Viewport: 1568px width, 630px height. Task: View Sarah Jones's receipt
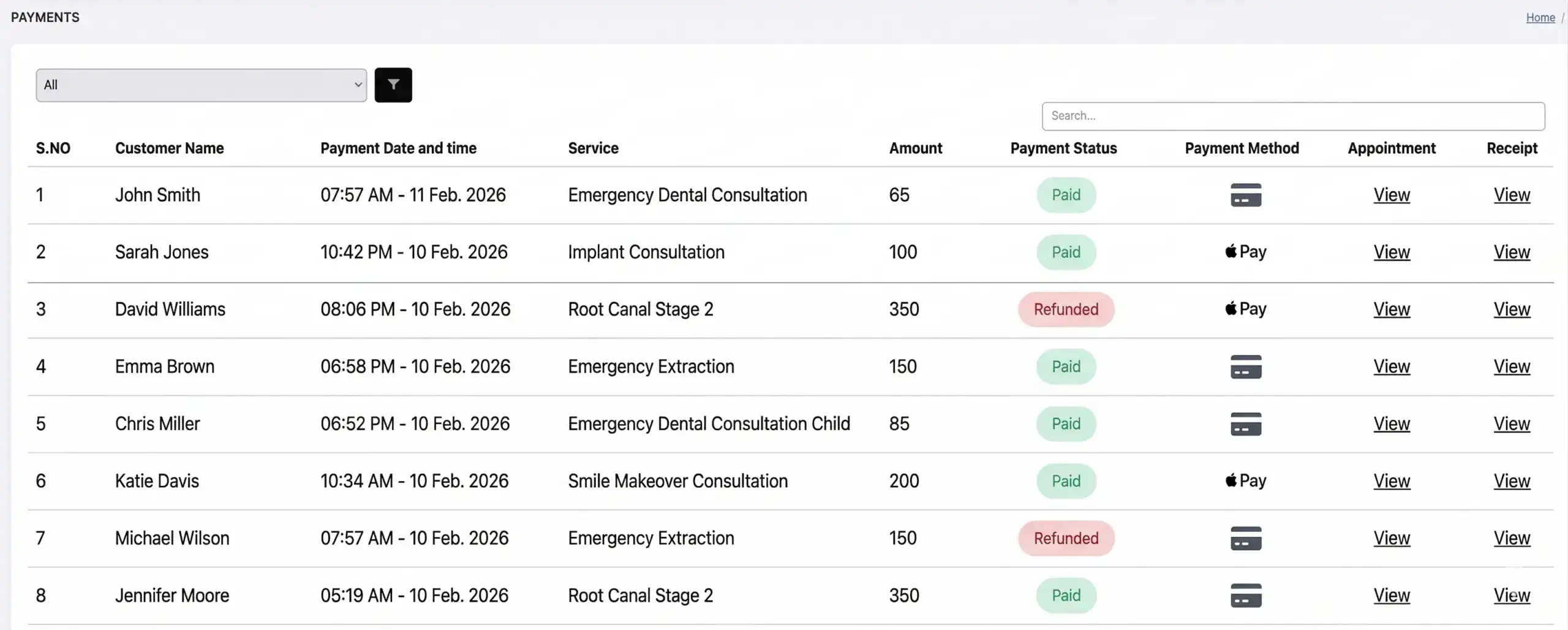(x=1512, y=252)
